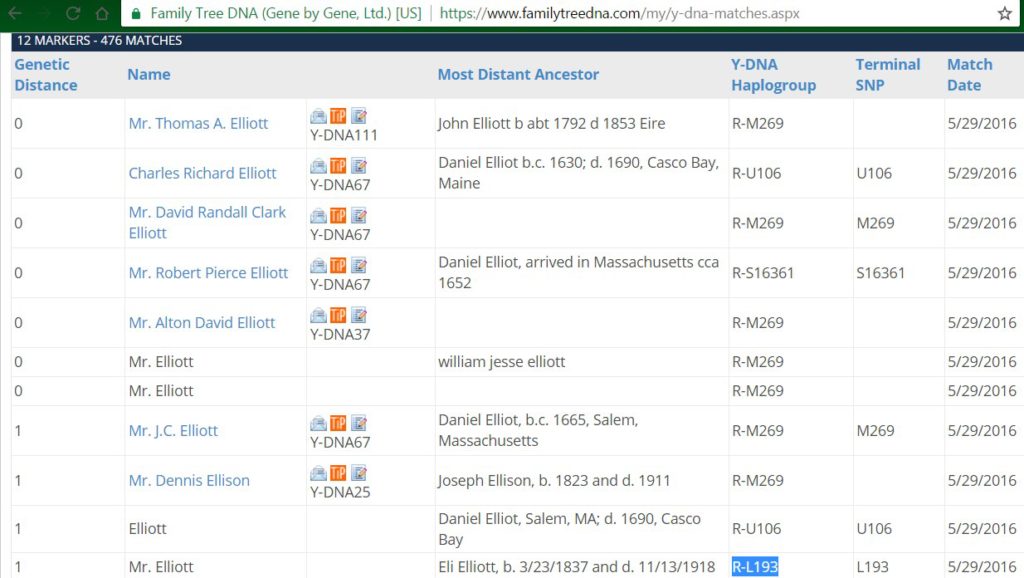This screenshot has width=1024, height=578.
Task: Click the R-S16361 haplogroup cell
Action: pos(762,273)
